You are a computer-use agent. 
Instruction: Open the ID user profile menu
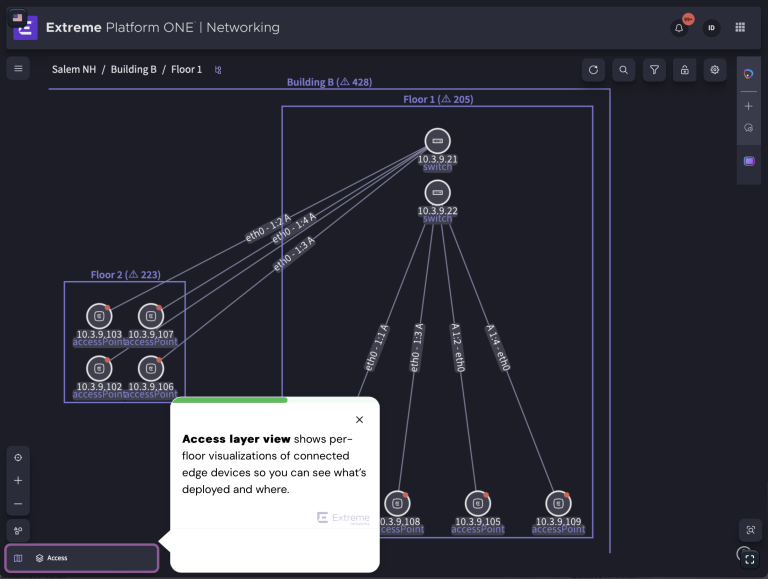click(x=711, y=28)
